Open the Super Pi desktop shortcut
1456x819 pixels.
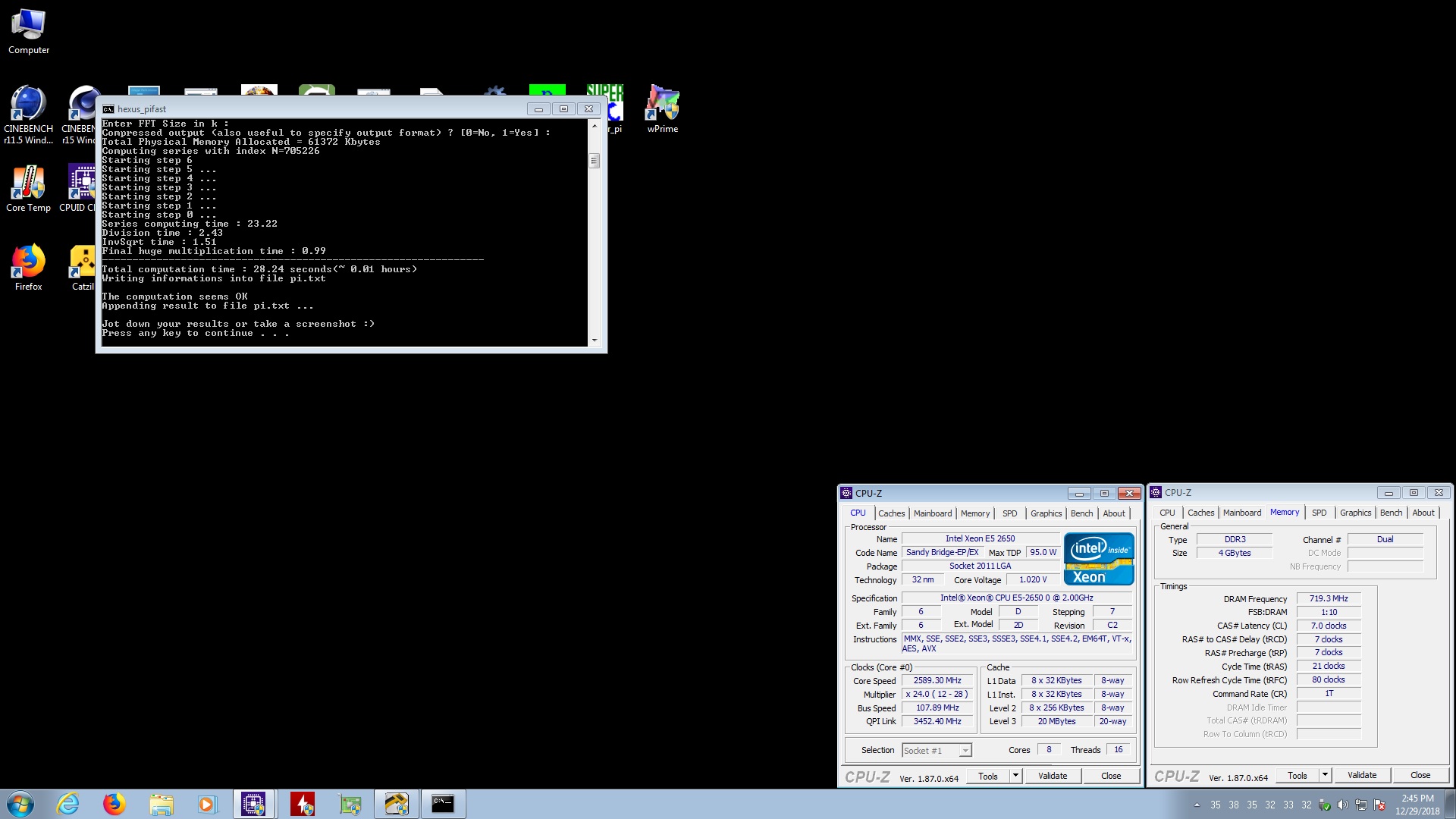614,109
